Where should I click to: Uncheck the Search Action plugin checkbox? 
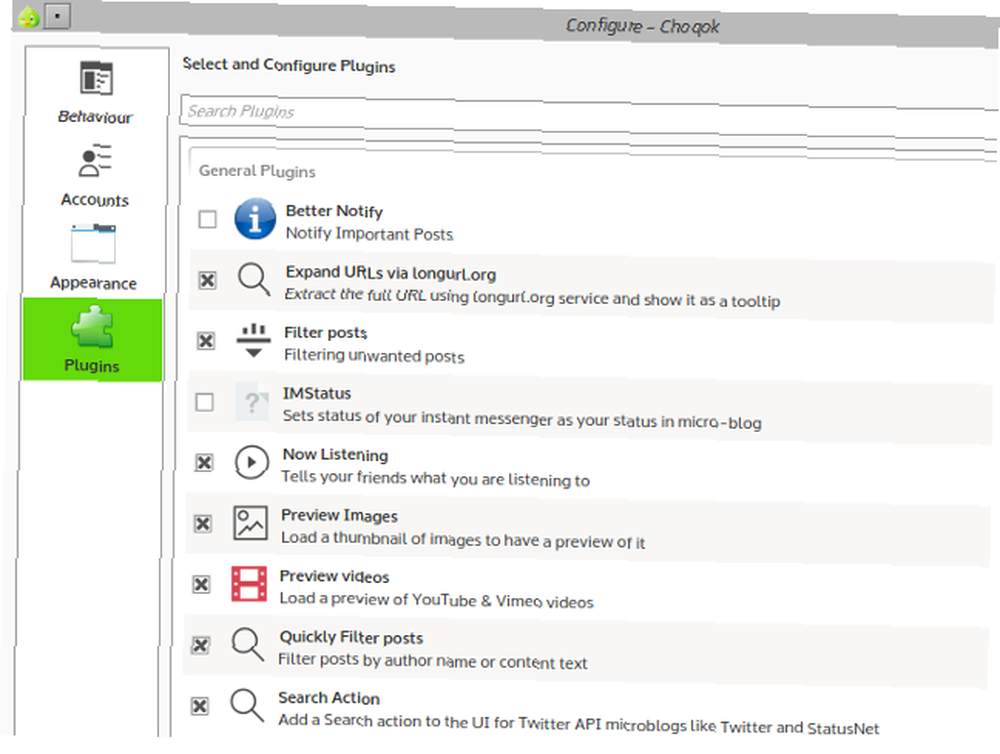[200, 706]
